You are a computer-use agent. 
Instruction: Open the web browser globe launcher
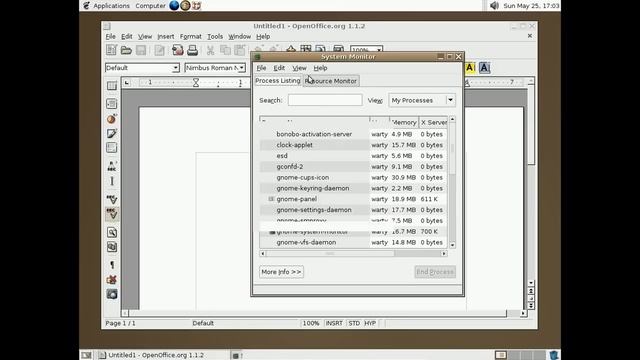pos(174,5)
